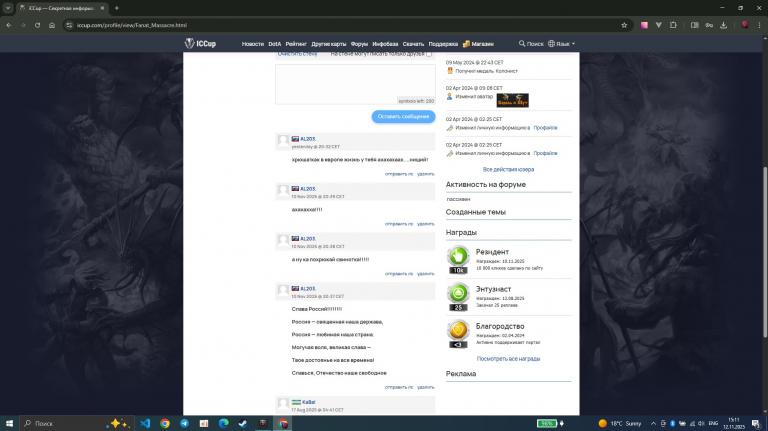Click the Поиск magnifier search icon
This screenshot has width=768, height=431.
pos(531,44)
